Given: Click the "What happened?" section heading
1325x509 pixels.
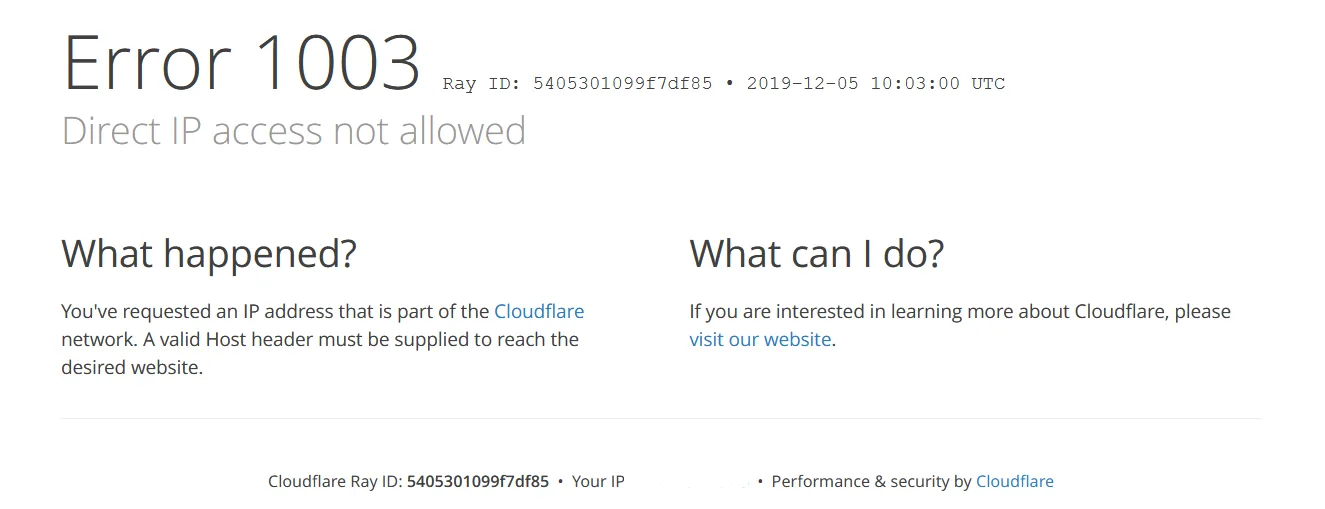Looking at the screenshot, I should pos(209,253).
